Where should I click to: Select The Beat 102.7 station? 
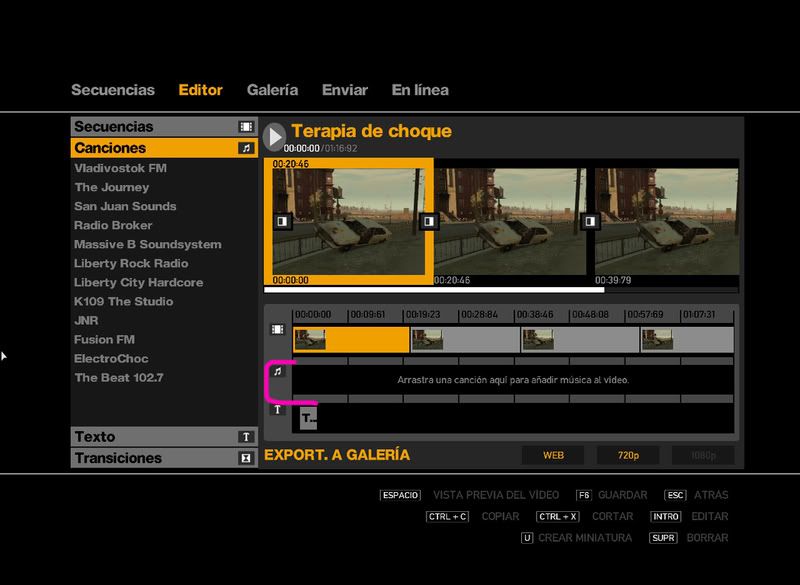119,377
